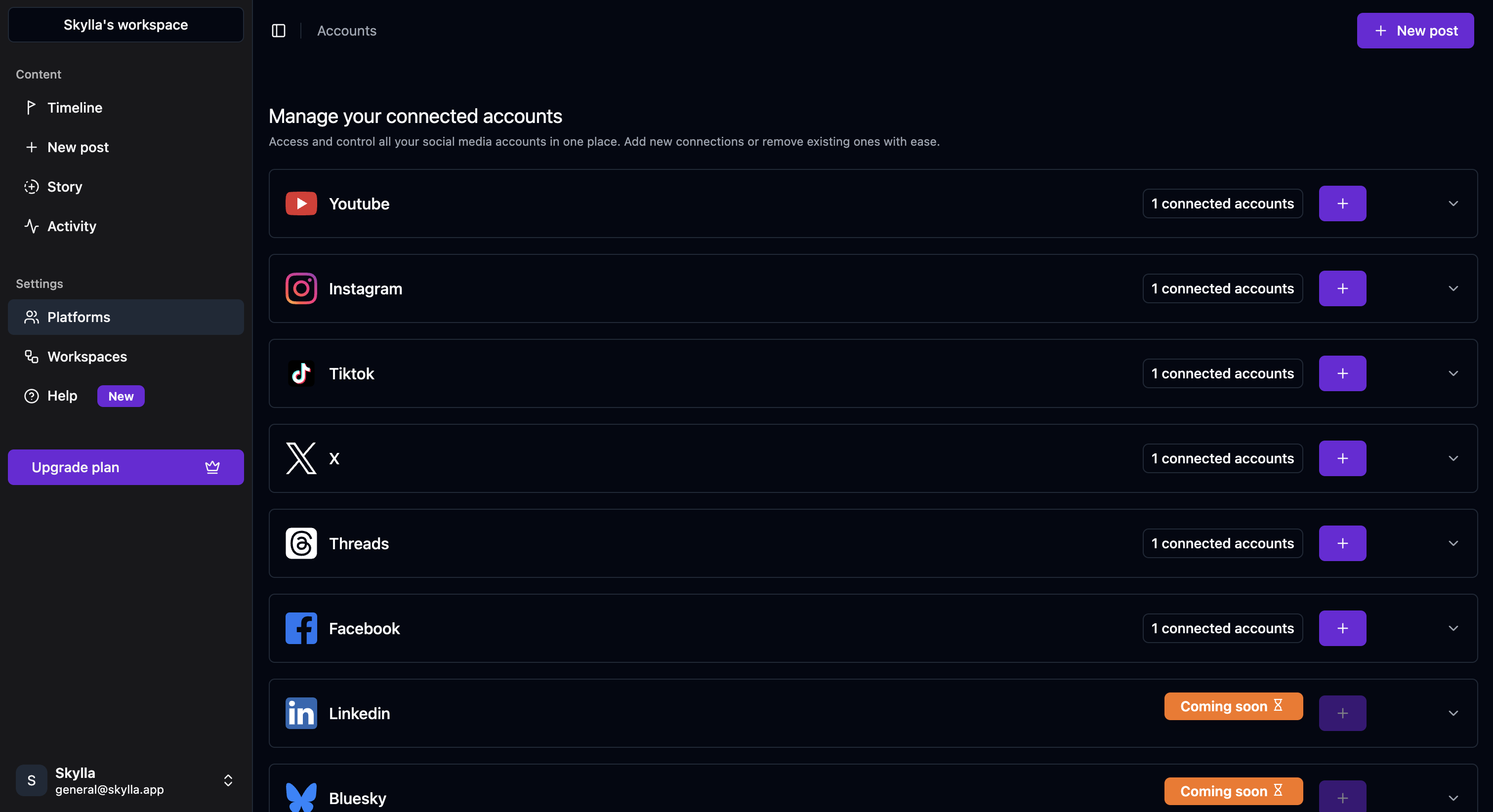The width and height of the screenshot is (1493, 812).
Task: Click the LinkedIn logo icon
Action: 301,713
